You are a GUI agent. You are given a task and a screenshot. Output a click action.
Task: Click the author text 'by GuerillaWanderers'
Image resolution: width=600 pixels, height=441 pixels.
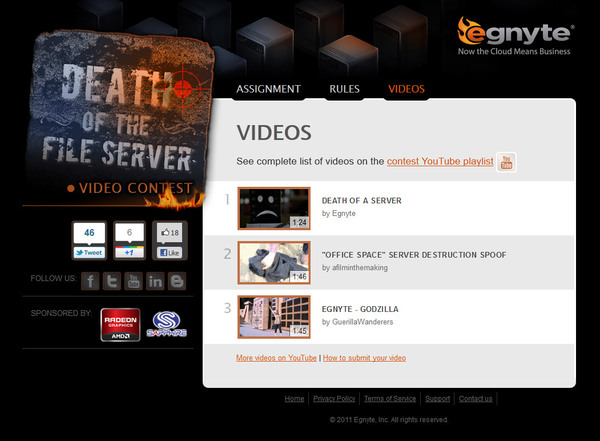coord(357,322)
